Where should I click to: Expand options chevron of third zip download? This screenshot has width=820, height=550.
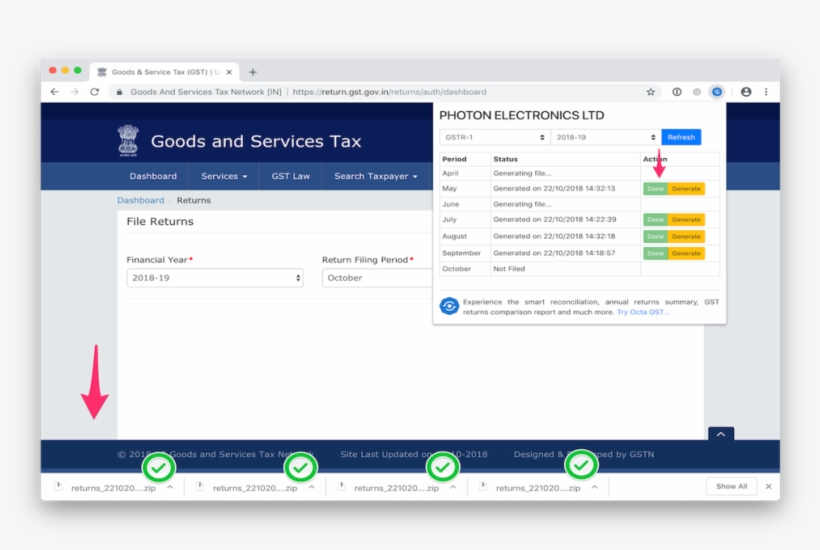[x=453, y=487]
